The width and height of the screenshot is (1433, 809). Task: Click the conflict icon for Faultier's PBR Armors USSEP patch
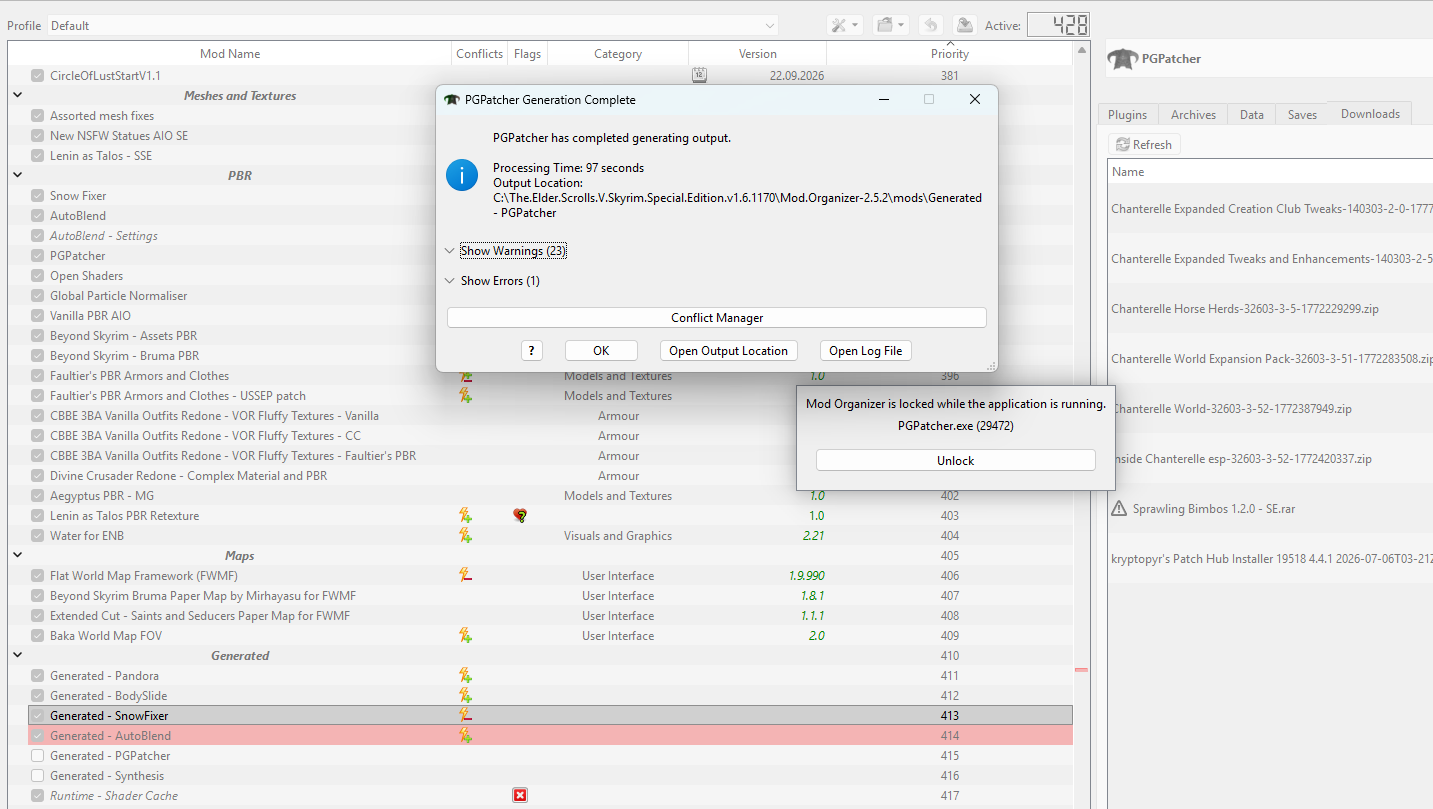465,396
